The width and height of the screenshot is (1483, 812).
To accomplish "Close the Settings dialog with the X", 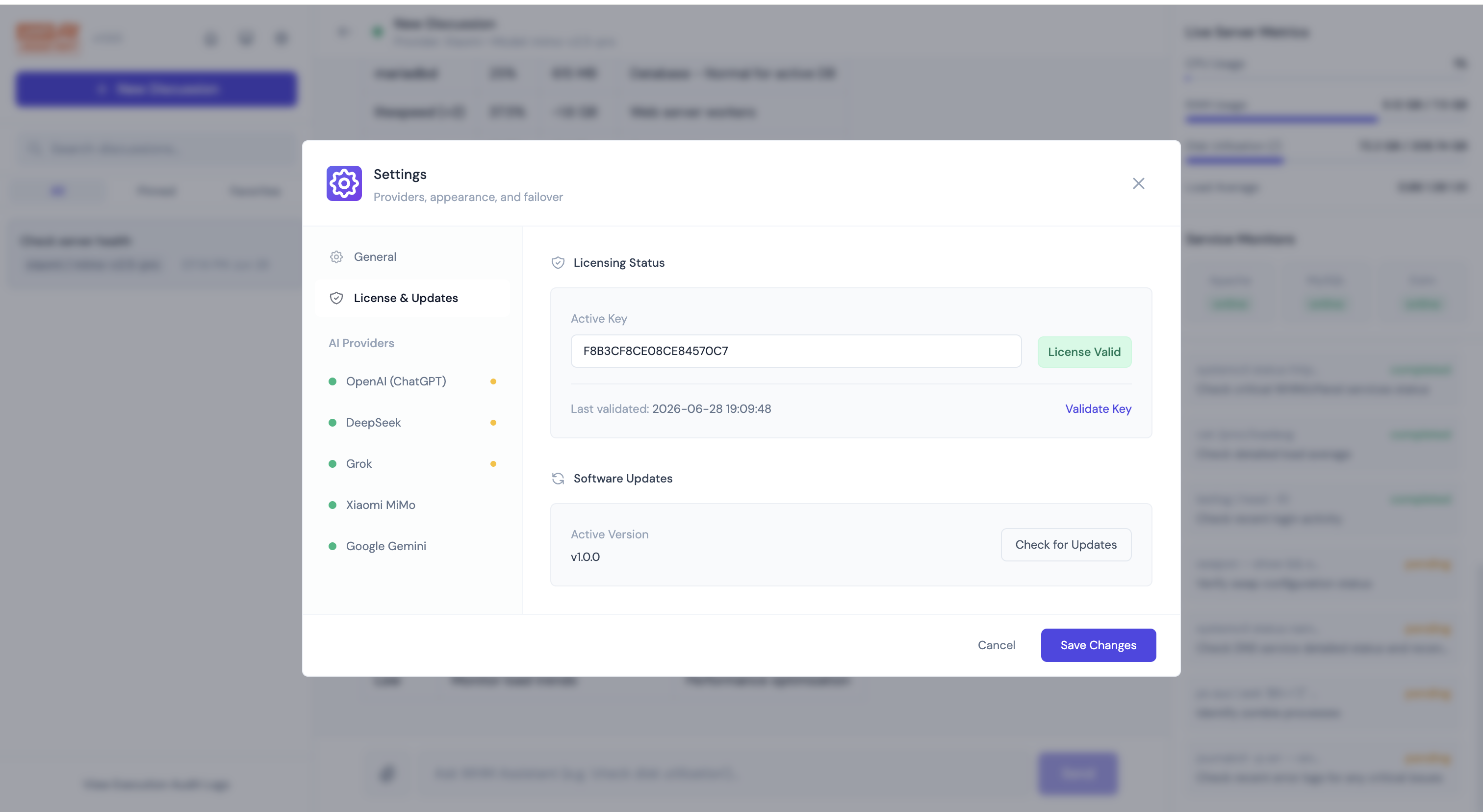I will click(x=1138, y=183).
